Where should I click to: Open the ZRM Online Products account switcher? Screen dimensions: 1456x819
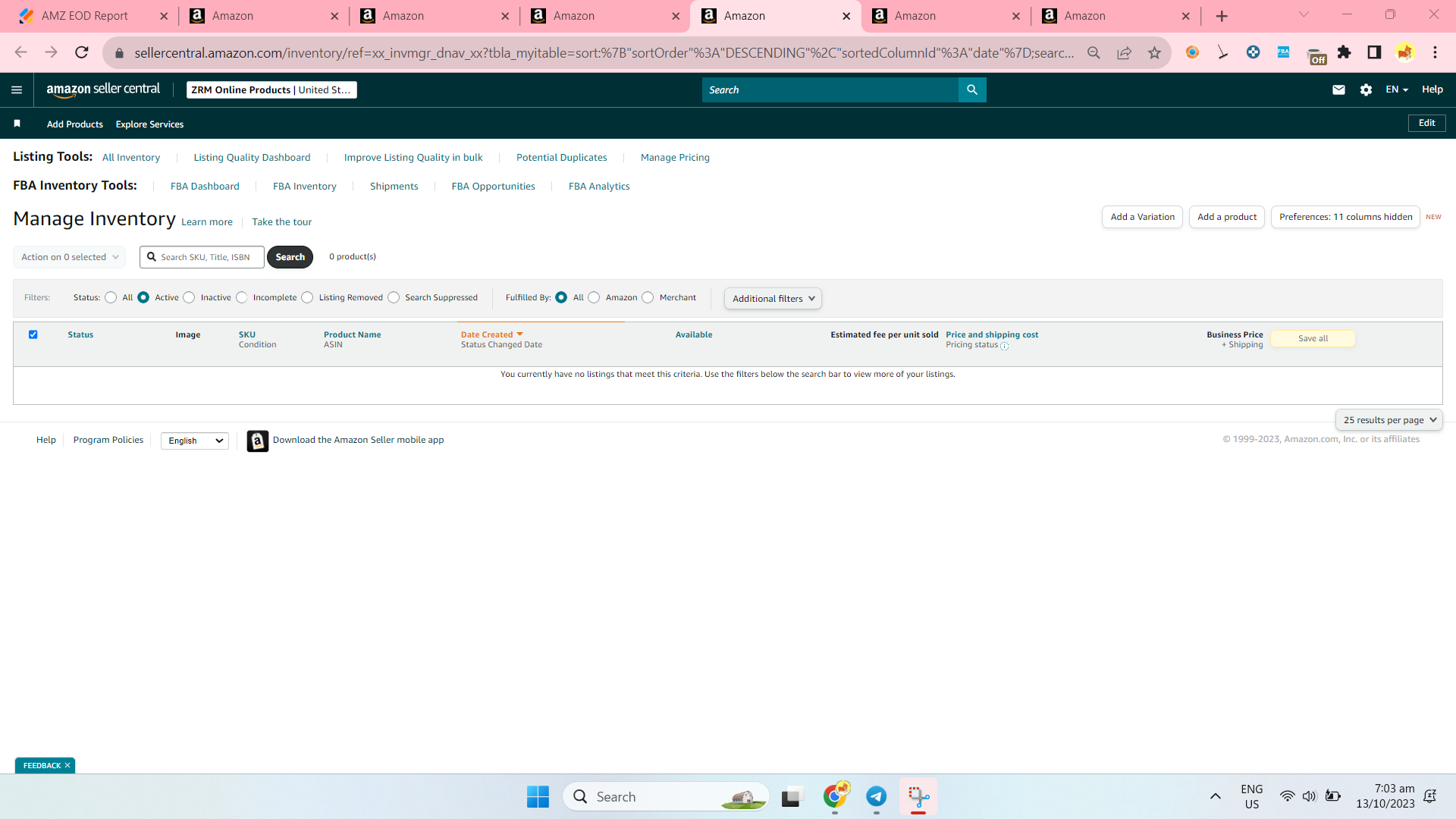tap(271, 89)
